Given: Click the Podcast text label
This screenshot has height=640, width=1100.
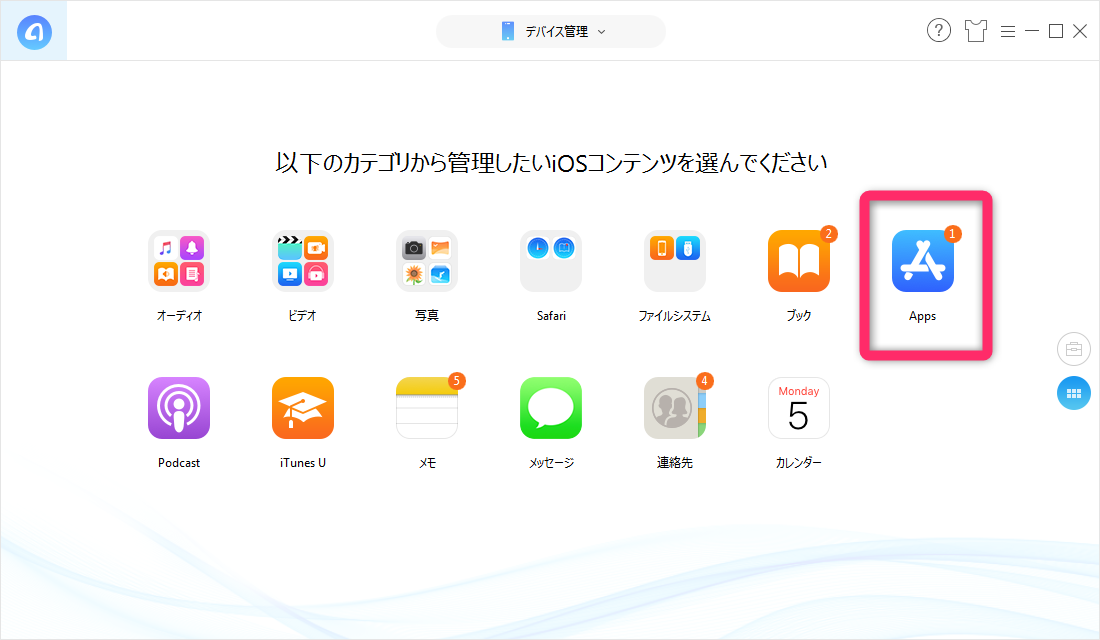Looking at the screenshot, I should [x=179, y=462].
